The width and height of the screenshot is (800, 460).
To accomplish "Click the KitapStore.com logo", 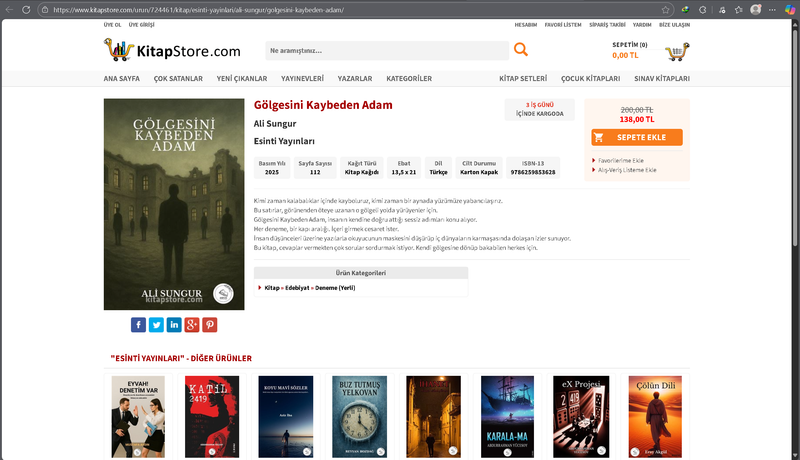I will pos(172,50).
